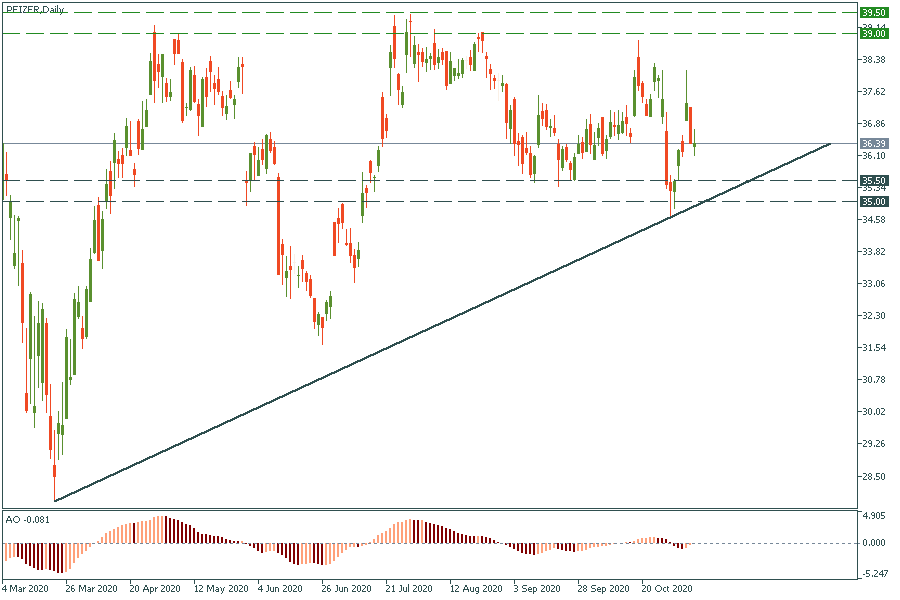Click the 0.000 oscillator zero-level label

point(873,543)
